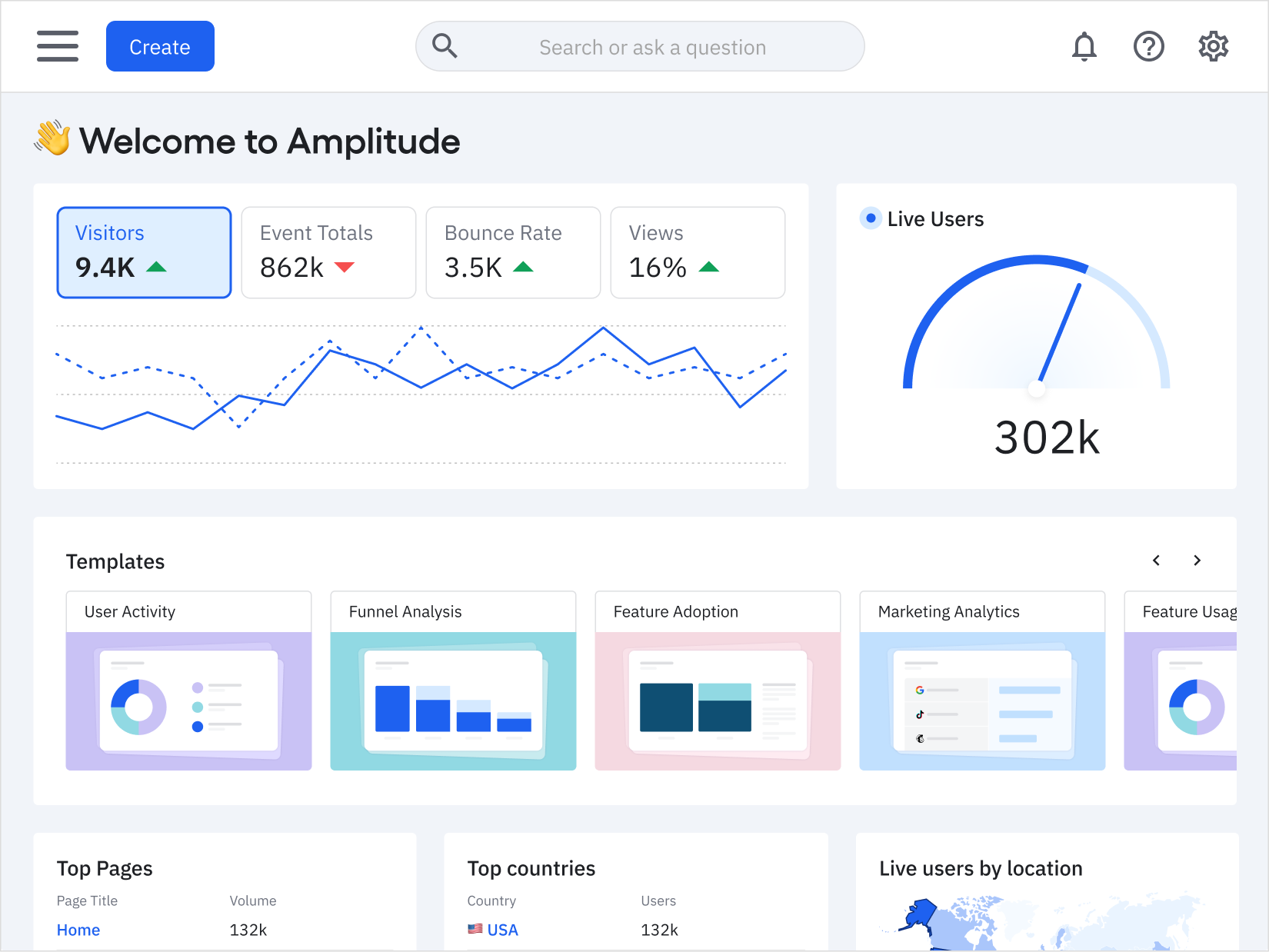Click the Welcome to Amplitude heading
The height and width of the screenshot is (952, 1269).
(270, 141)
